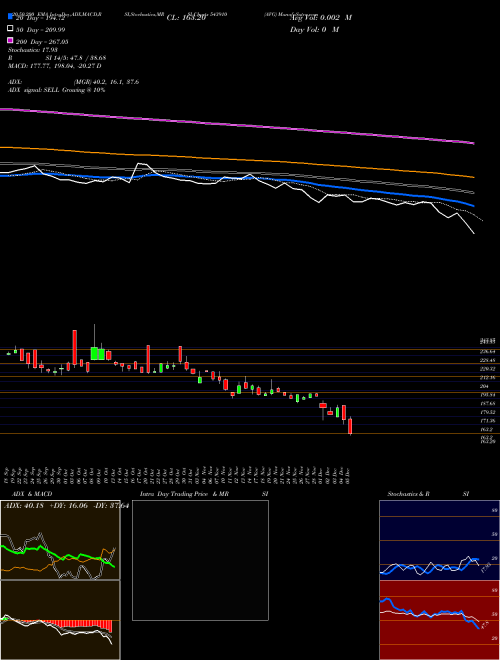Click the magenta 200 Day legend swatch
500x660 pixels.
click(11, 40)
